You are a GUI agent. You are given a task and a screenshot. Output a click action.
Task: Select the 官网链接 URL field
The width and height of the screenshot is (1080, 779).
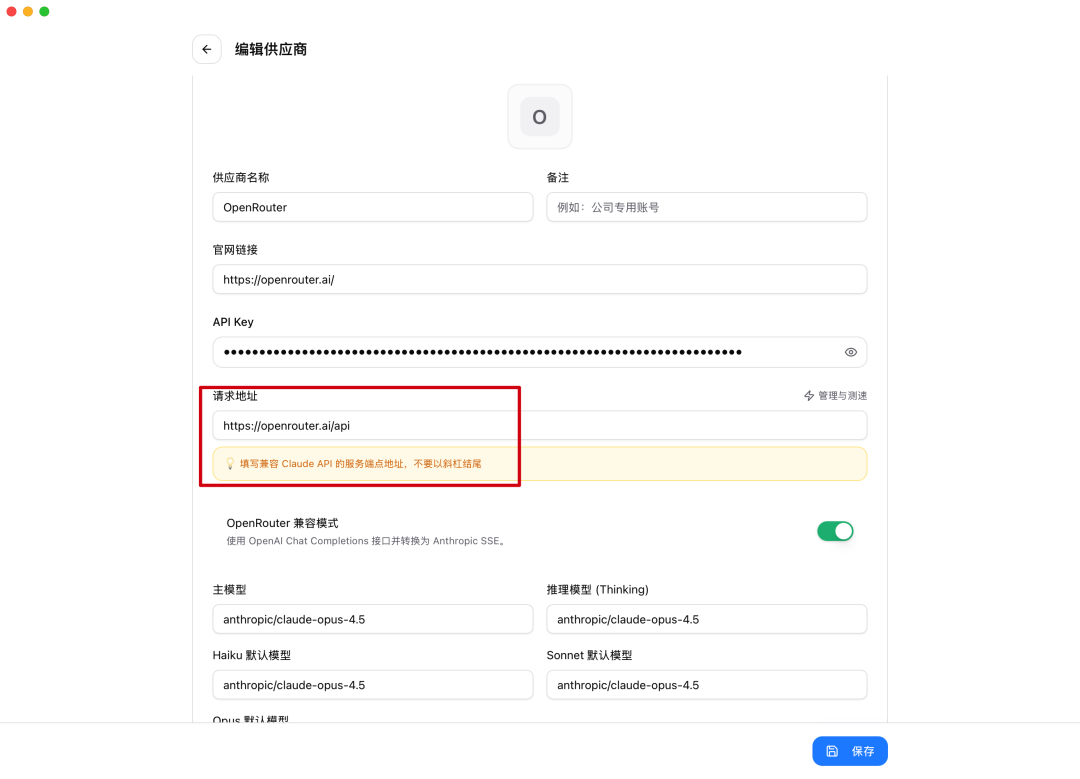pyautogui.click(x=540, y=279)
